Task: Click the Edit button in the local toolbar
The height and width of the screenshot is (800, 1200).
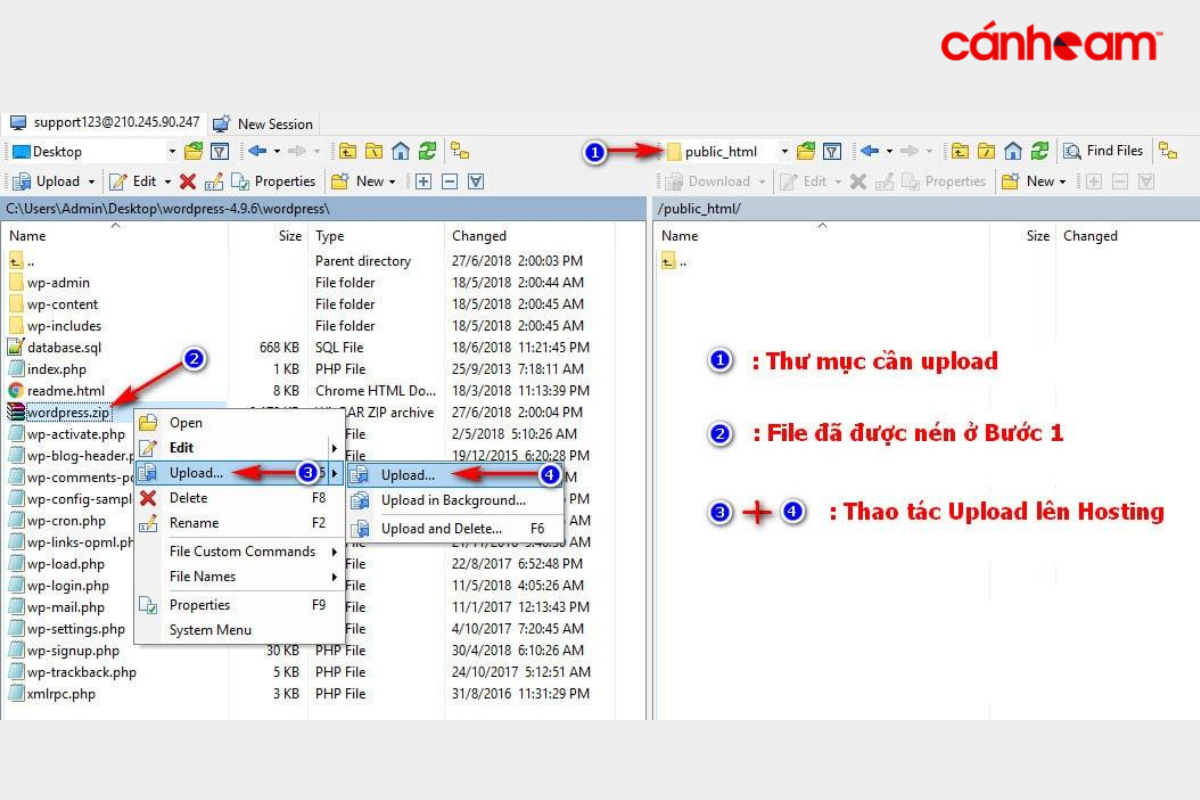Action: click(133, 181)
